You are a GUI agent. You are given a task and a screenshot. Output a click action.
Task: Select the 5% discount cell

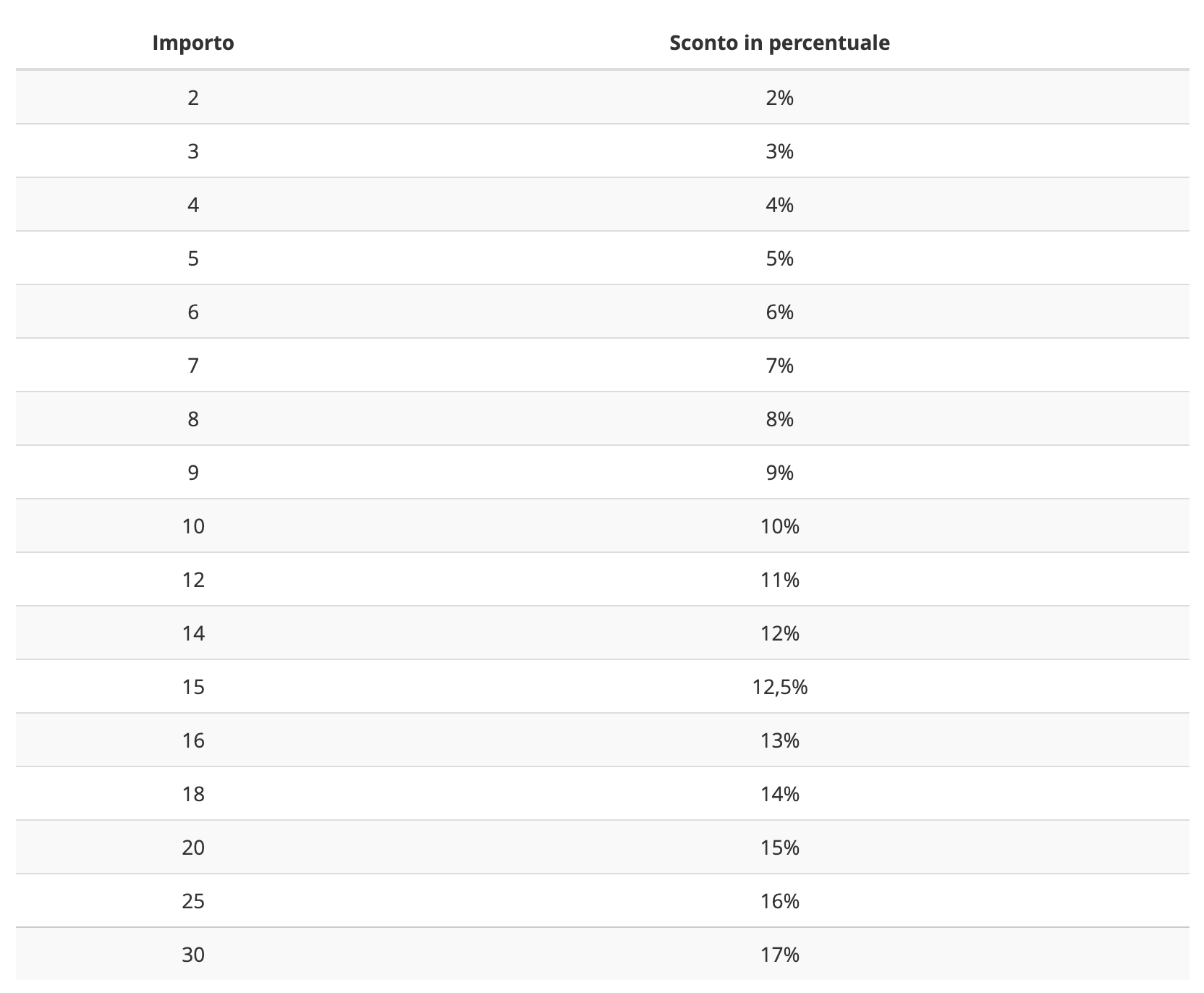point(779,258)
